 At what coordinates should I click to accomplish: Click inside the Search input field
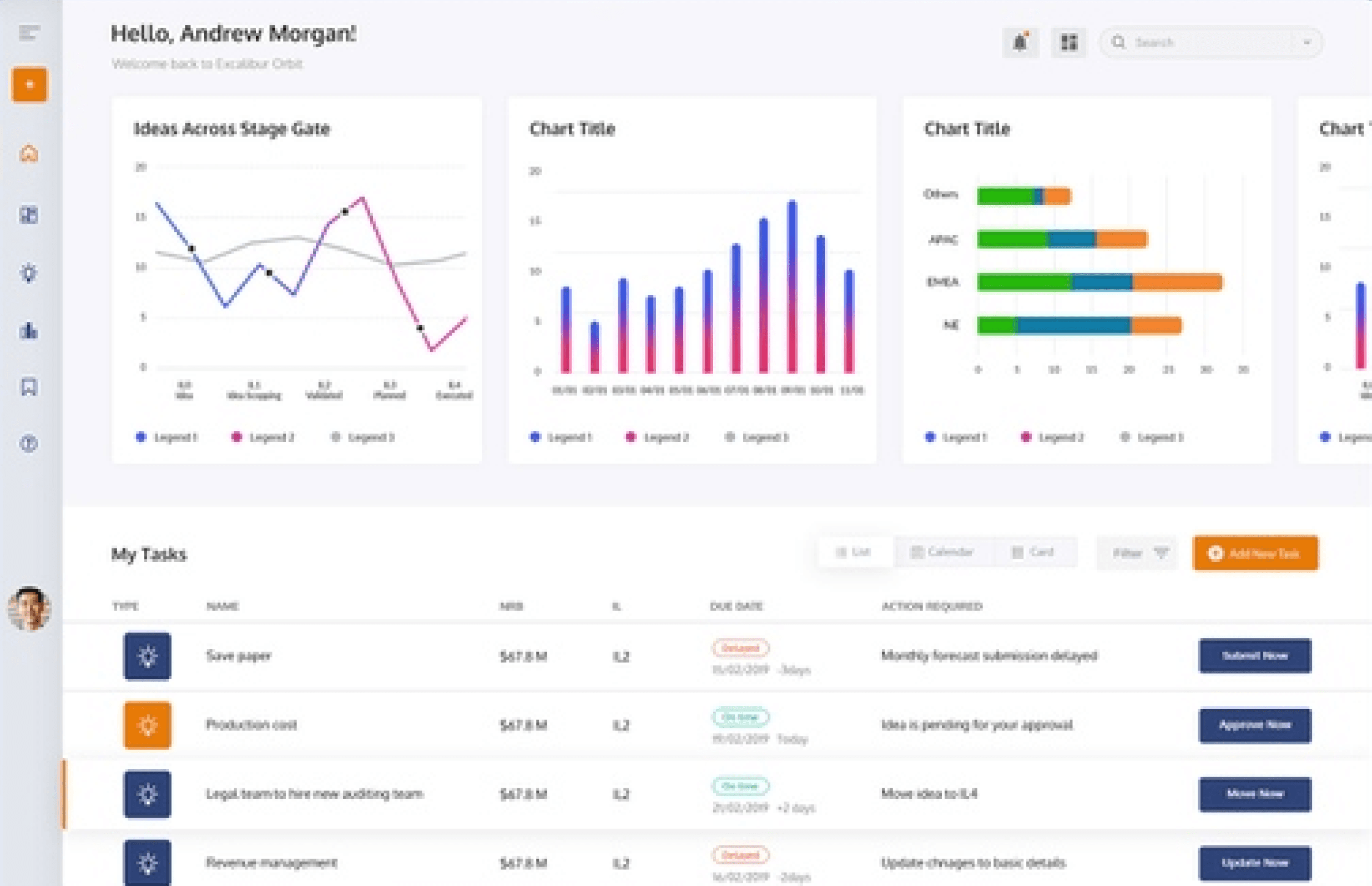1208,43
